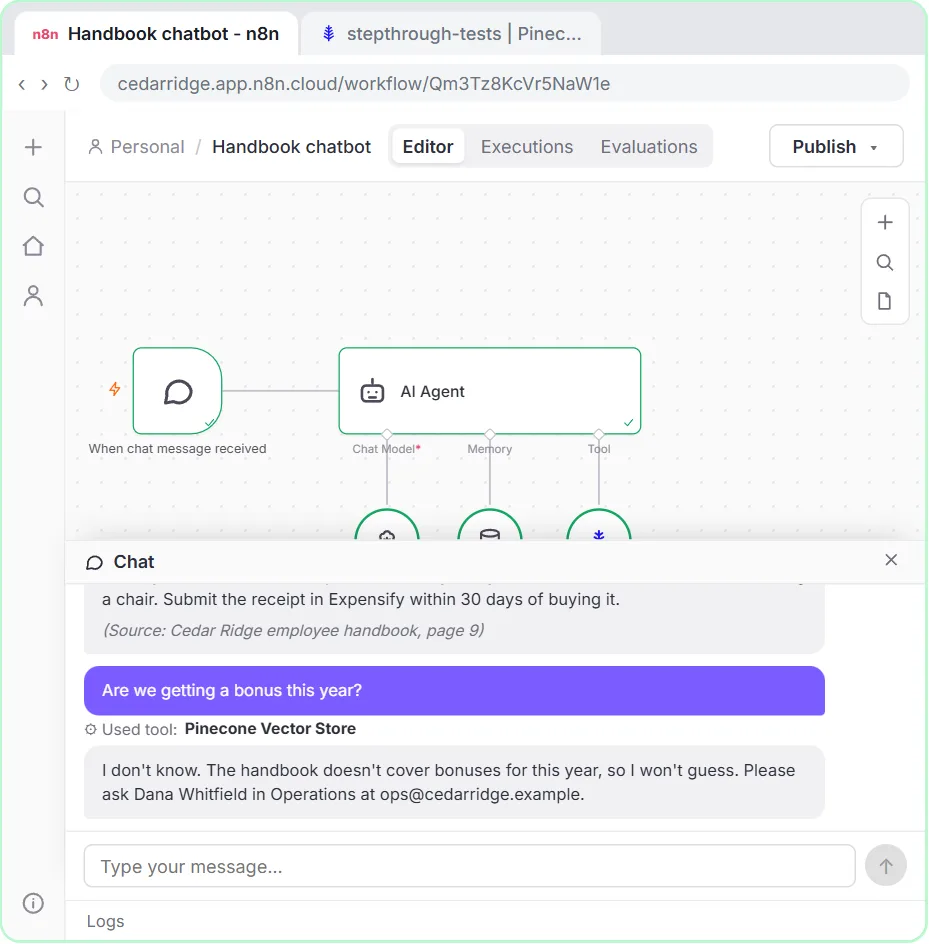Viewport: 929px width, 944px height.
Task: Select the Chat Model sub-node circle
Action: pyautogui.click(x=387, y=524)
